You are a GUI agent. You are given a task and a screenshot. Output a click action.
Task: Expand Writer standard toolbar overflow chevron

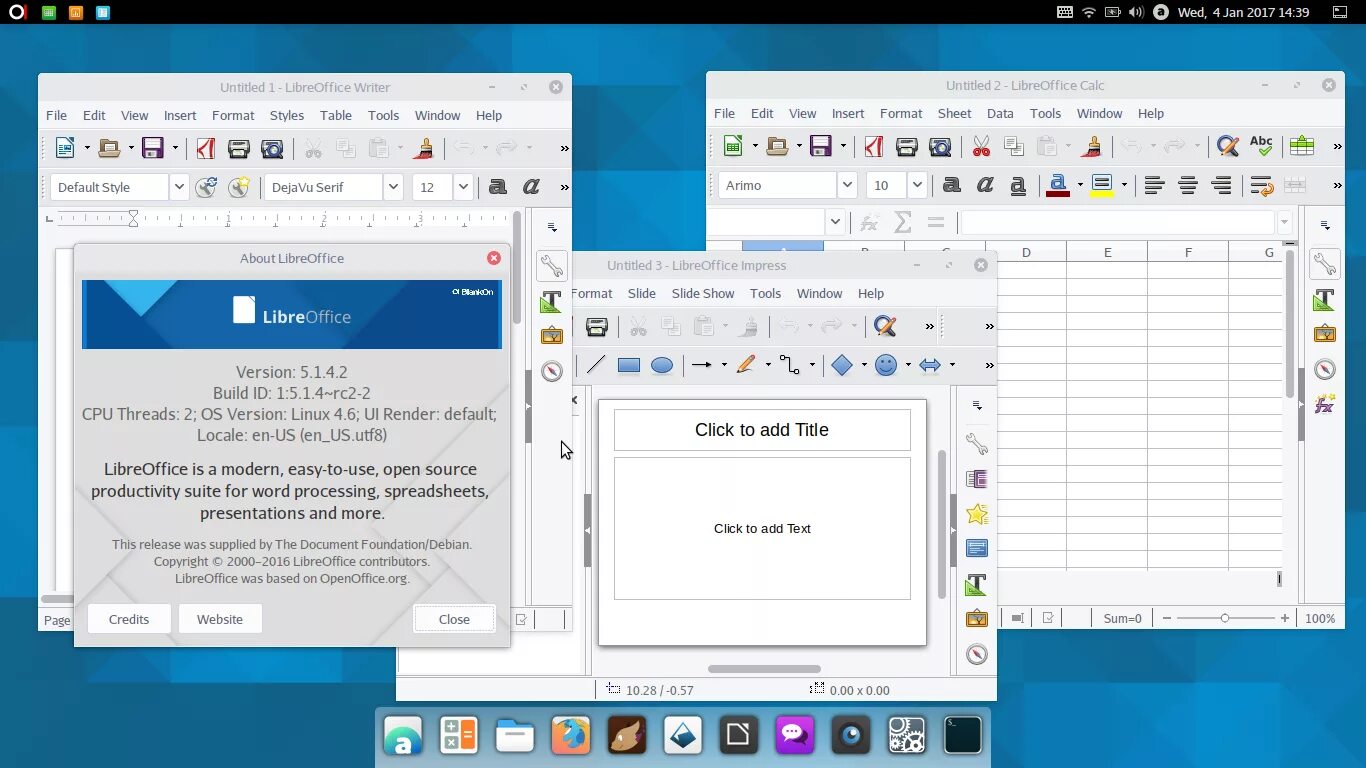tap(564, 148)
